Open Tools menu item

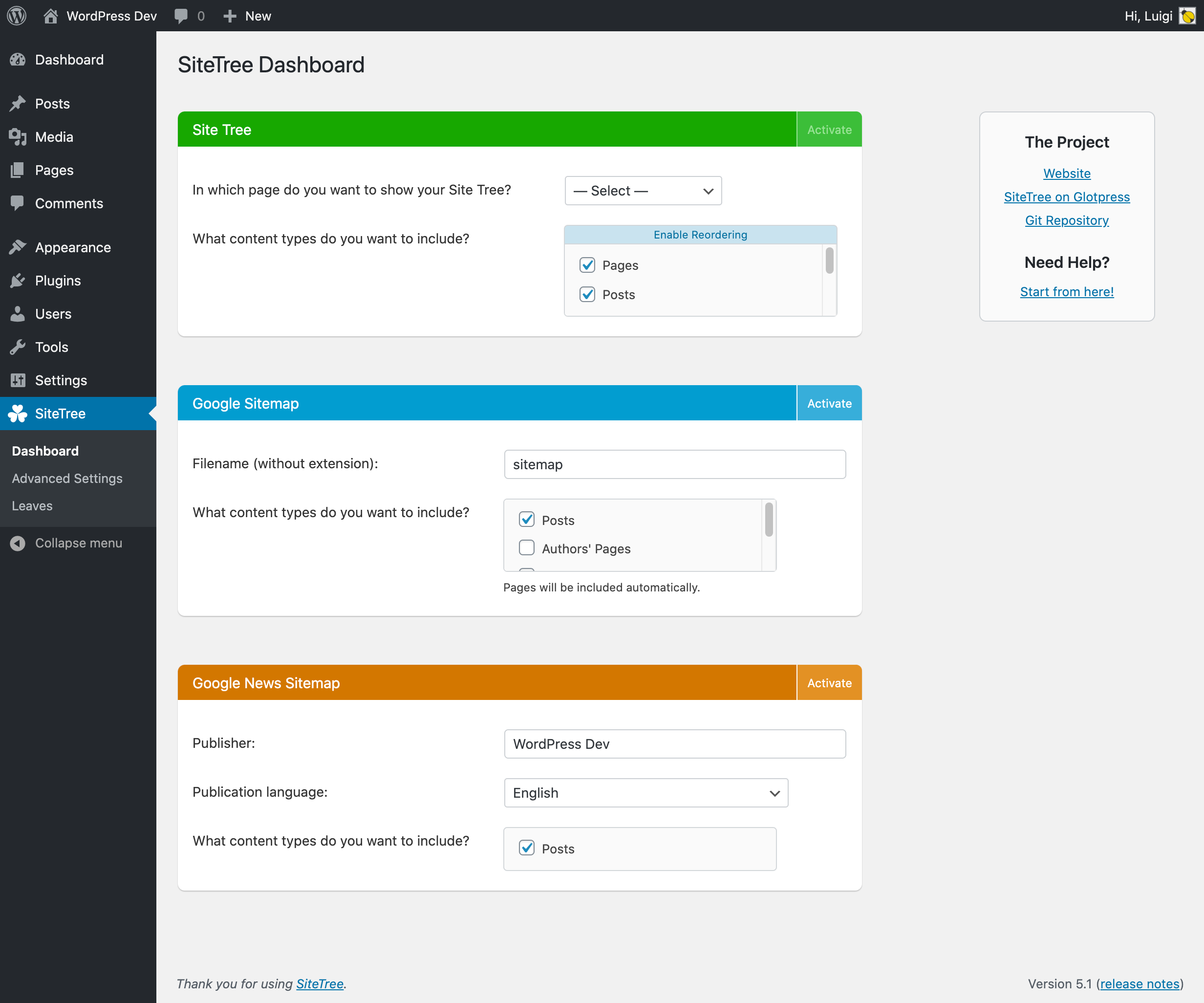pyautogui.click(x=78, y=347)
